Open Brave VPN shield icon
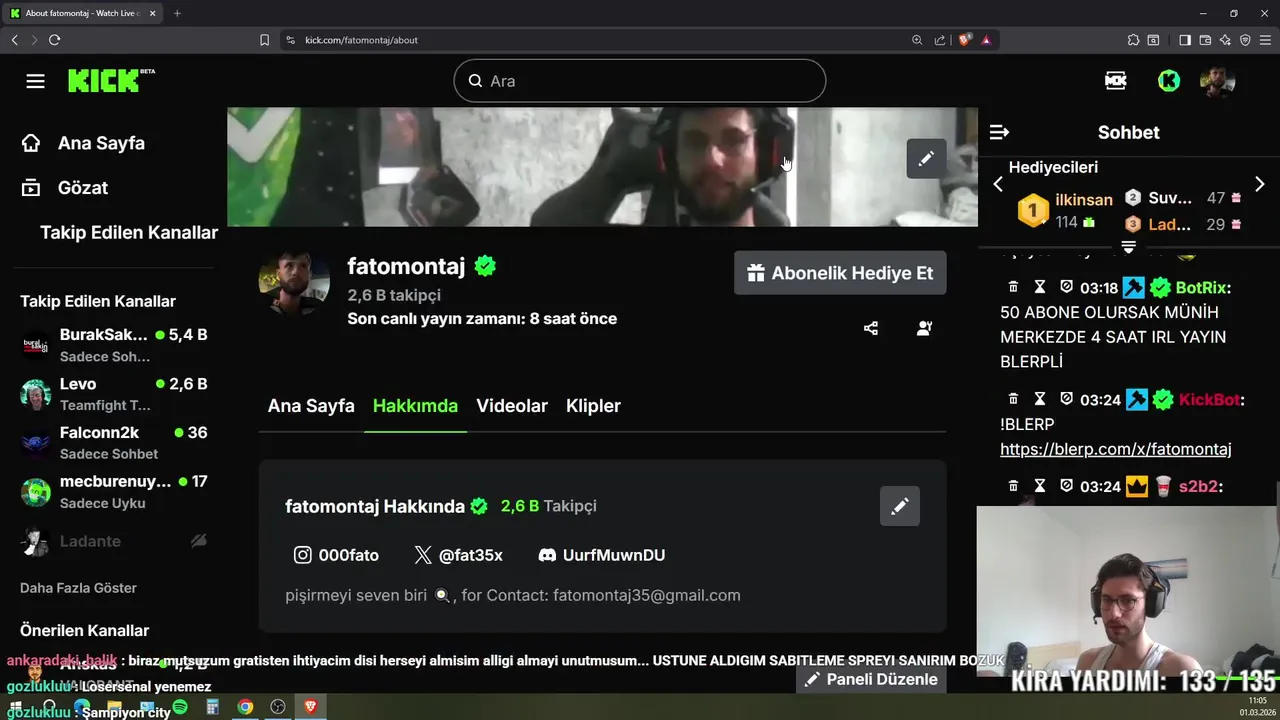The width and height of the screenshot is (1280, 720). pyautogui.click(x=1245, y=40)
